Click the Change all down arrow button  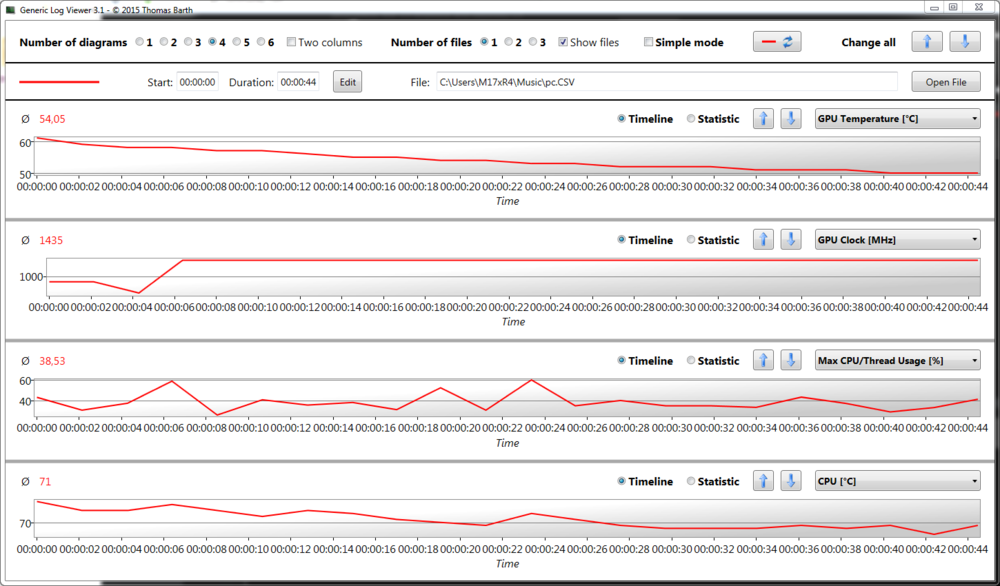[964, 42]
